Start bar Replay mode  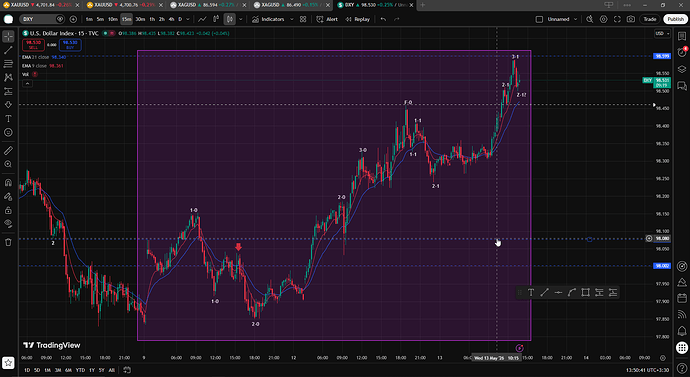point(357,19)
